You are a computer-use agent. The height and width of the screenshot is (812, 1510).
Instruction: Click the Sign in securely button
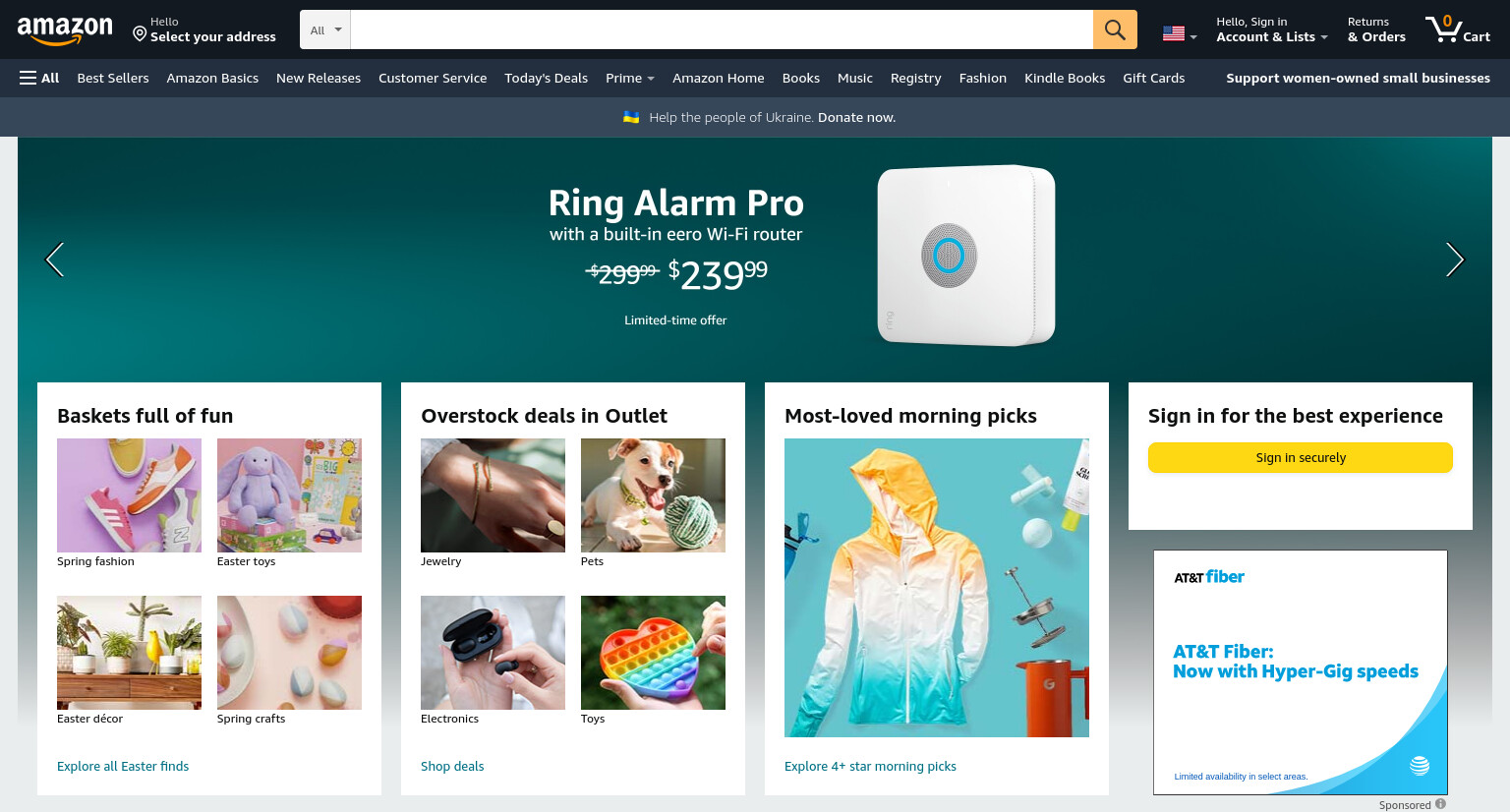click(x=1301, y=457)
